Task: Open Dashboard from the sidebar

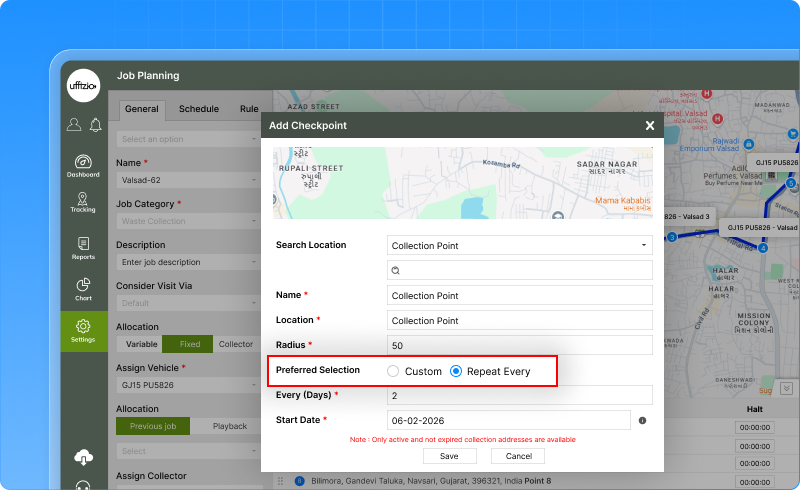Action: click(83, 165)
